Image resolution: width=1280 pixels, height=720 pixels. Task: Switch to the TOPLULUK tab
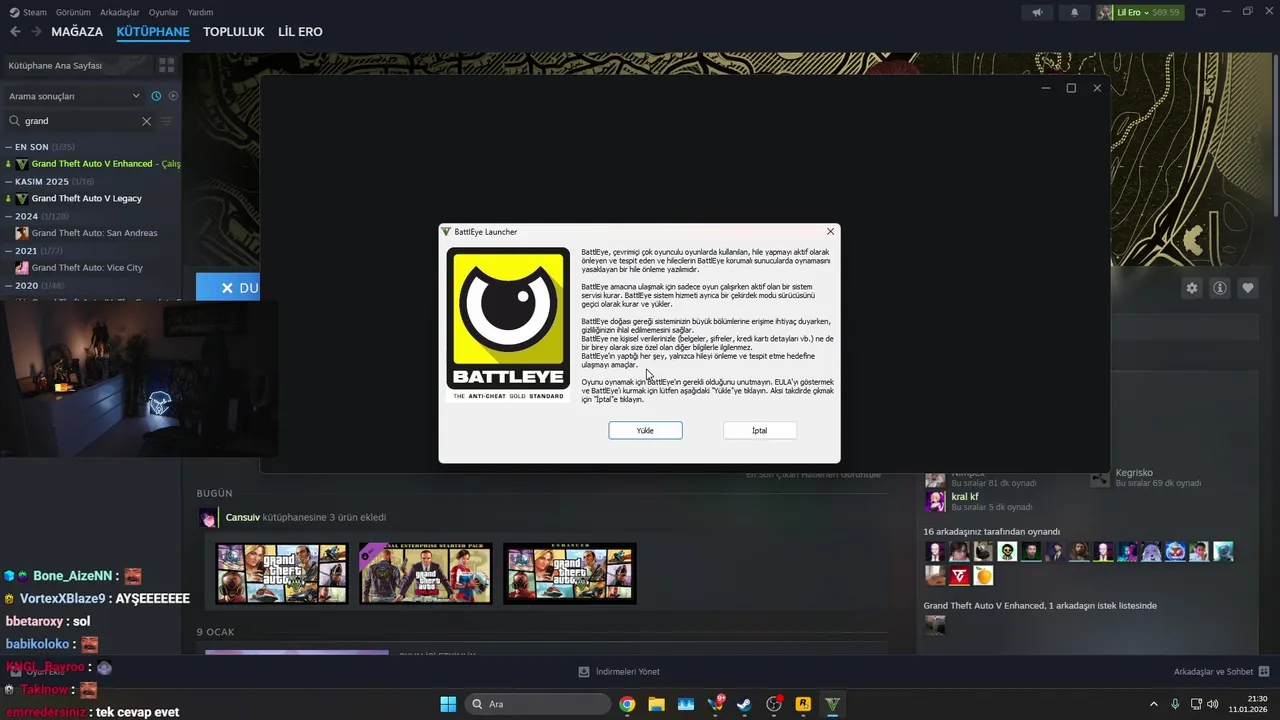pos(233,32)
